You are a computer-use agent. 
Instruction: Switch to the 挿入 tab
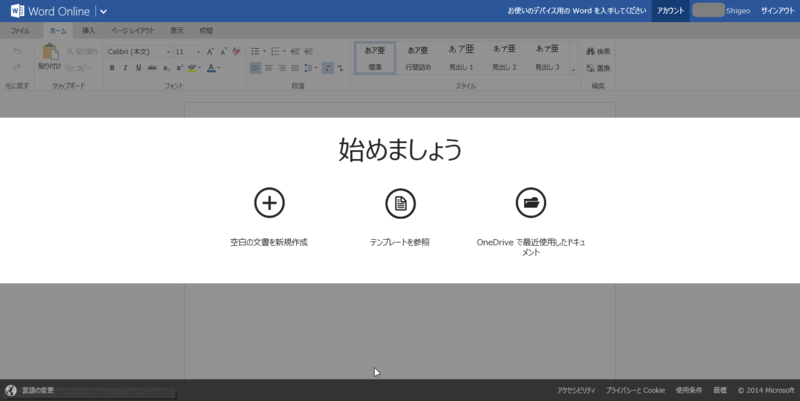(x=88, y=31)
